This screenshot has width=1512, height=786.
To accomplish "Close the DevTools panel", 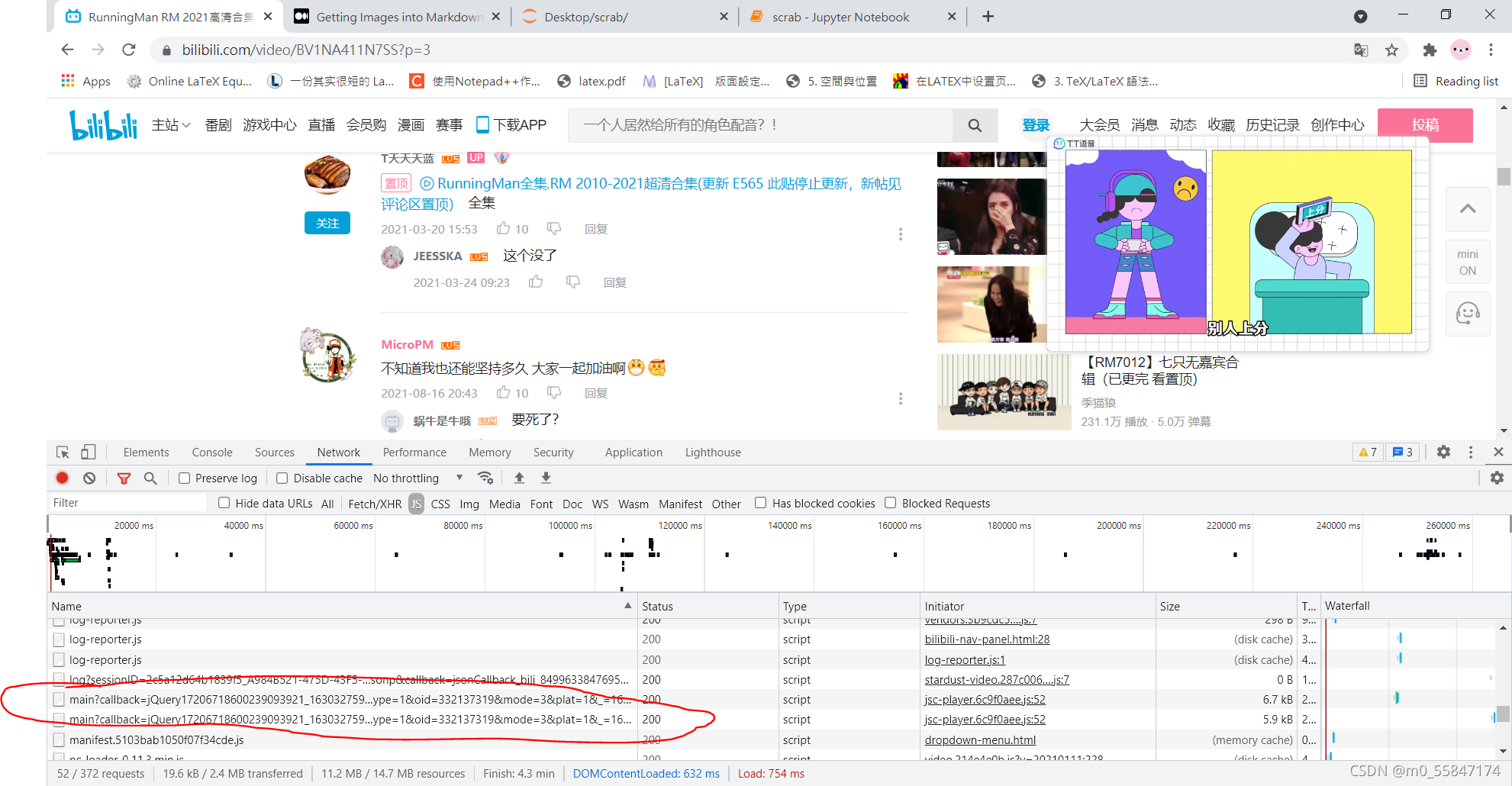I will coord(1498,452).
